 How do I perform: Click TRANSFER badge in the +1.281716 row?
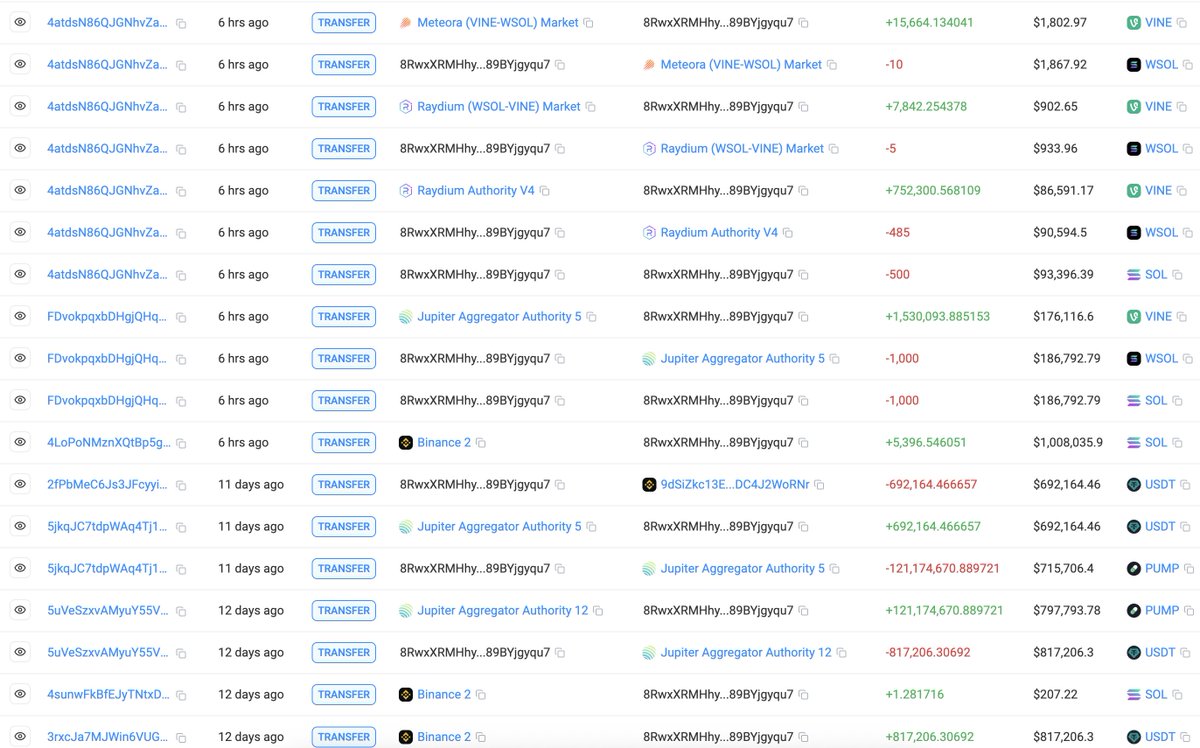point(344,694)
